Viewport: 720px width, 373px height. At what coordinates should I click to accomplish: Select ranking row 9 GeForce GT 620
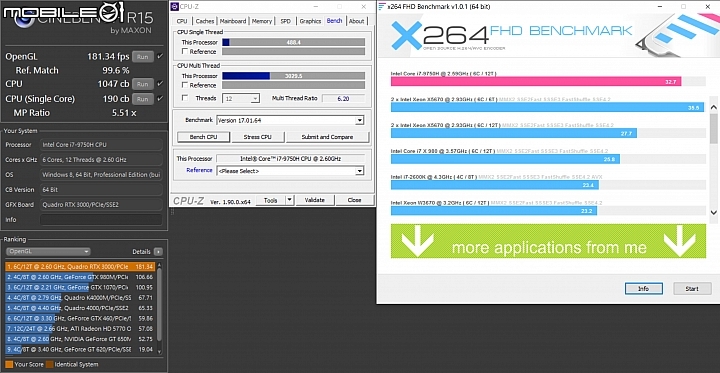click(80, 350)
